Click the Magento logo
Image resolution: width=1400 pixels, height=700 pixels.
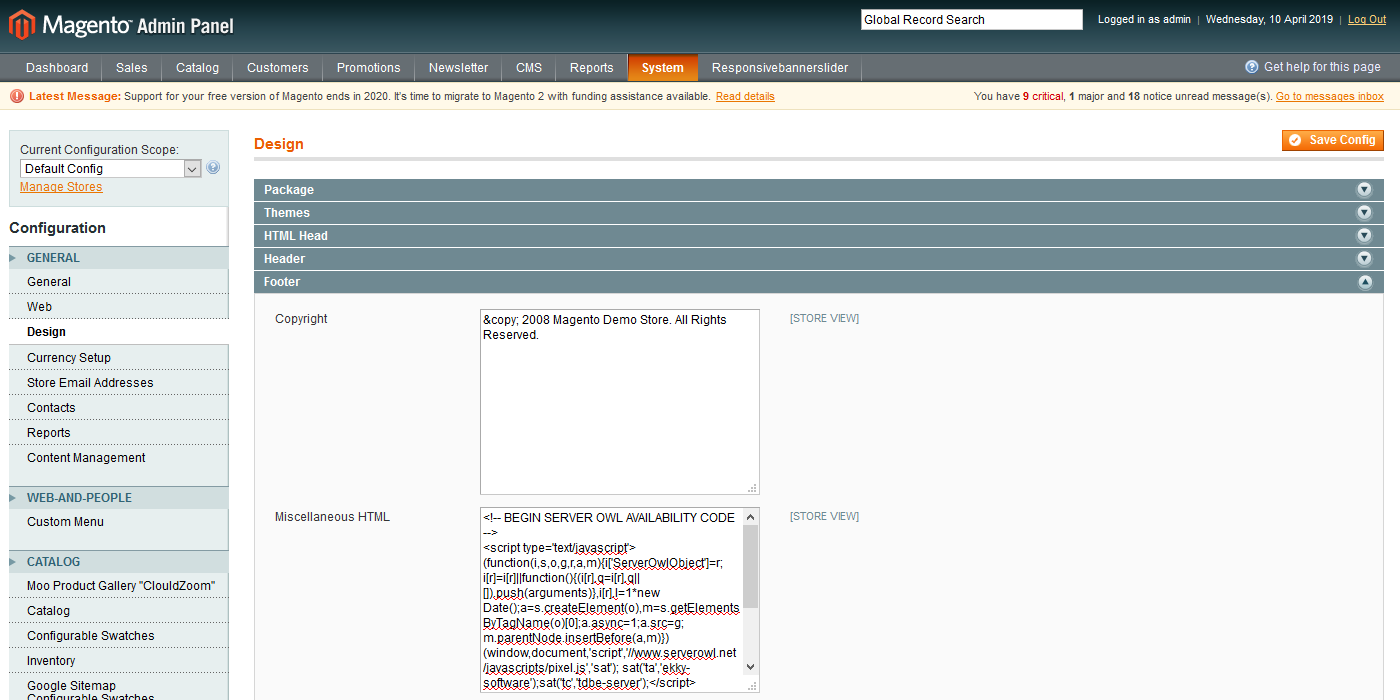pyautogui.click(x=22, y=24)
